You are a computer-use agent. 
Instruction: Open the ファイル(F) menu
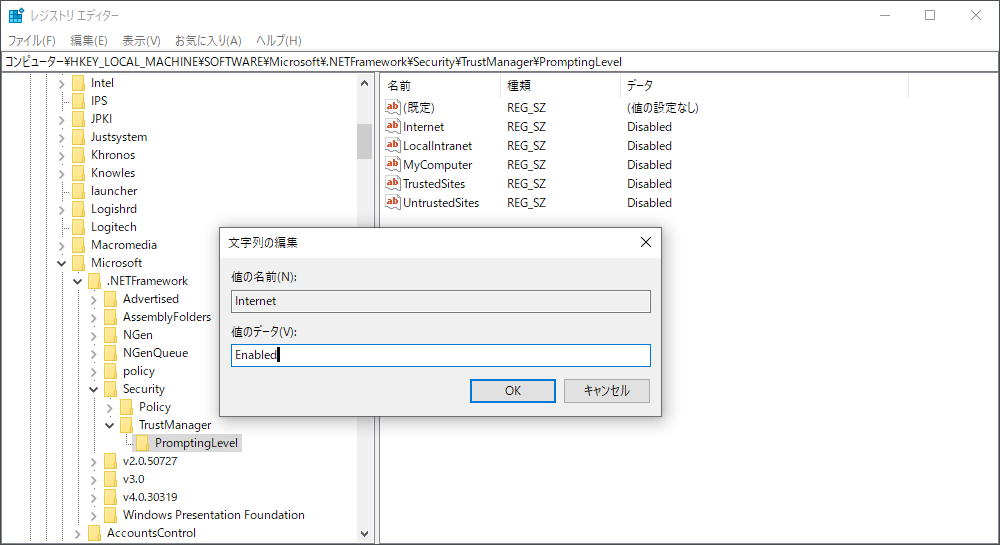(31, 41)
